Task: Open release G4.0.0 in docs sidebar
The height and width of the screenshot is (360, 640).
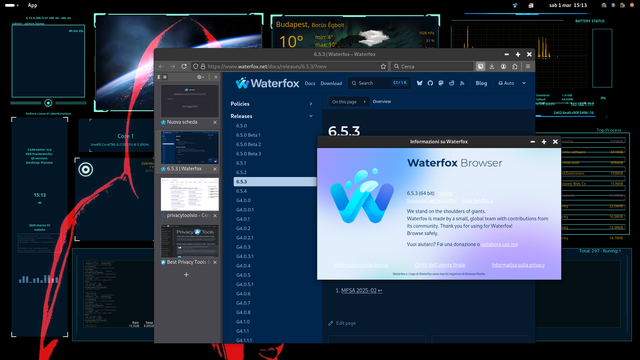Action: [243, 200]
